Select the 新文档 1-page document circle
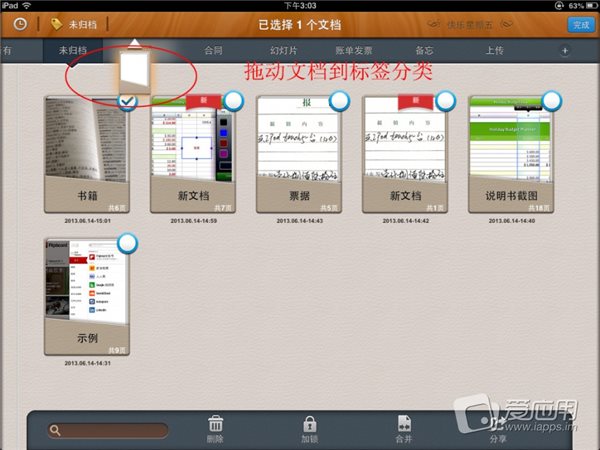 tap(445, 101)
